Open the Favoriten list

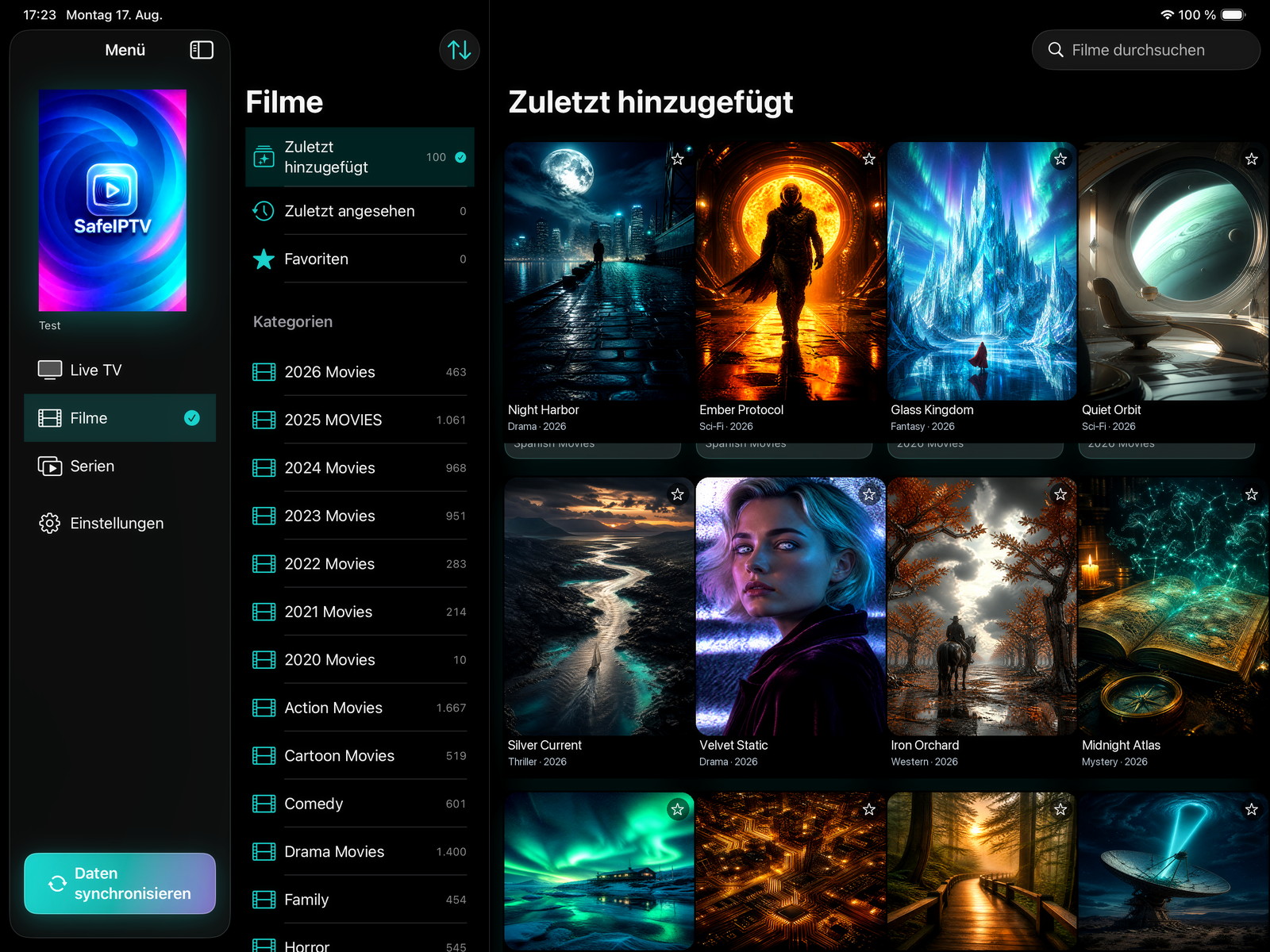click(x=360, y=259)
